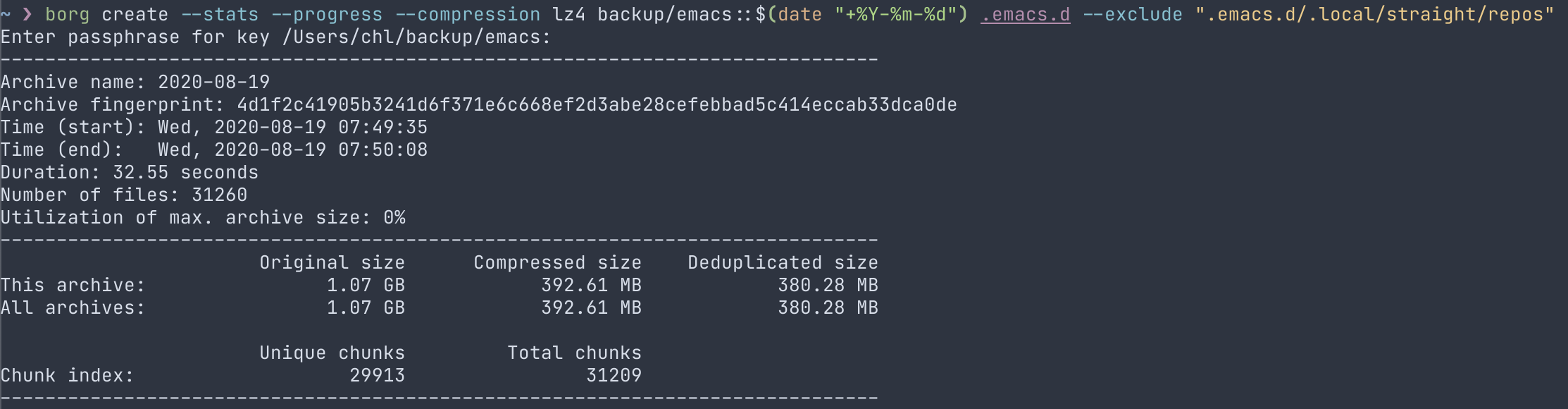
Task: Click the underlined .emacs.d path argument
Action: (x=1025, y=15)
